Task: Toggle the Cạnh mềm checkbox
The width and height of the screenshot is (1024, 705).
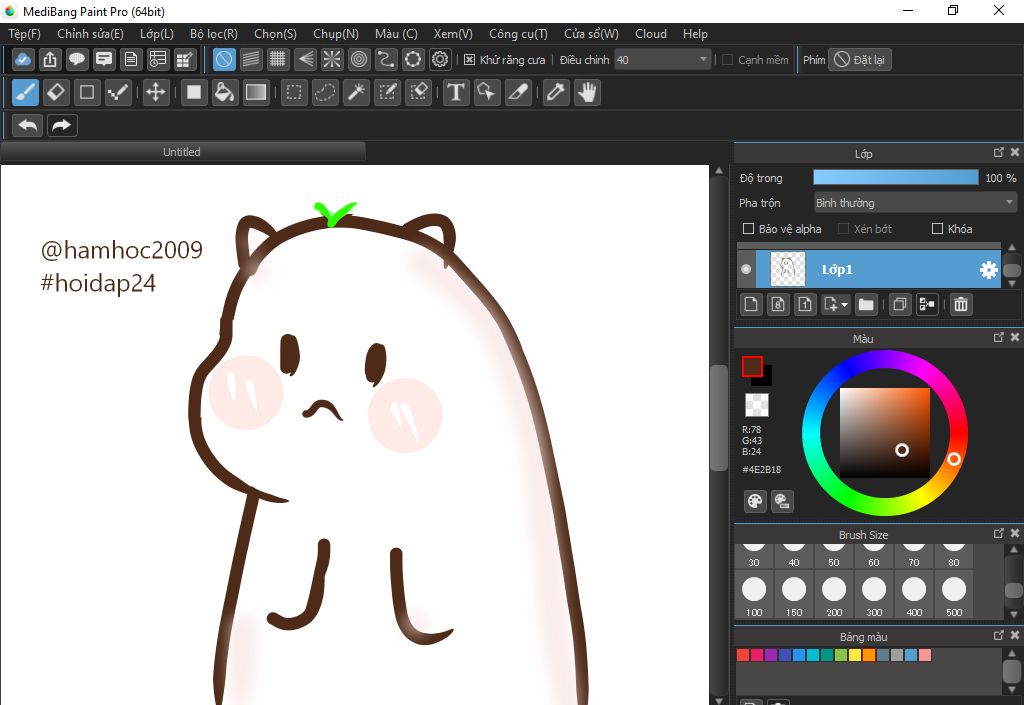Action: tap(727, 60)
